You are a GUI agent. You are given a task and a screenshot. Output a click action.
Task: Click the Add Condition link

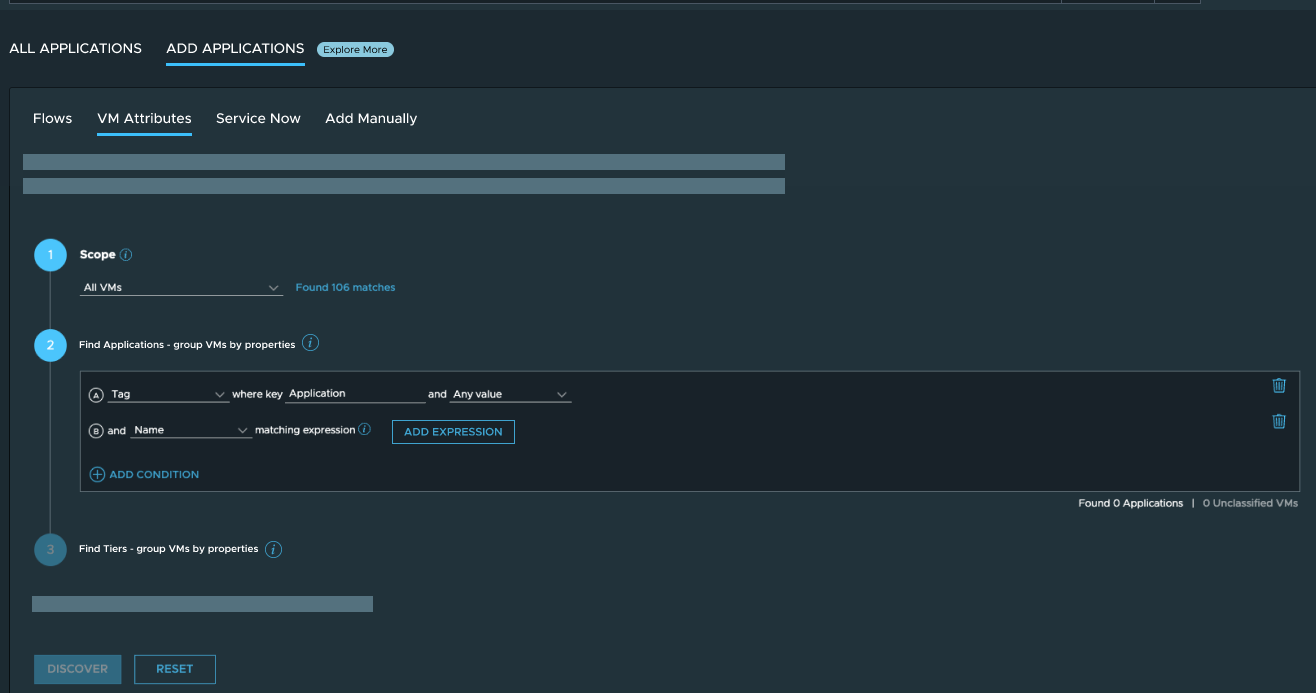point(154,475)
